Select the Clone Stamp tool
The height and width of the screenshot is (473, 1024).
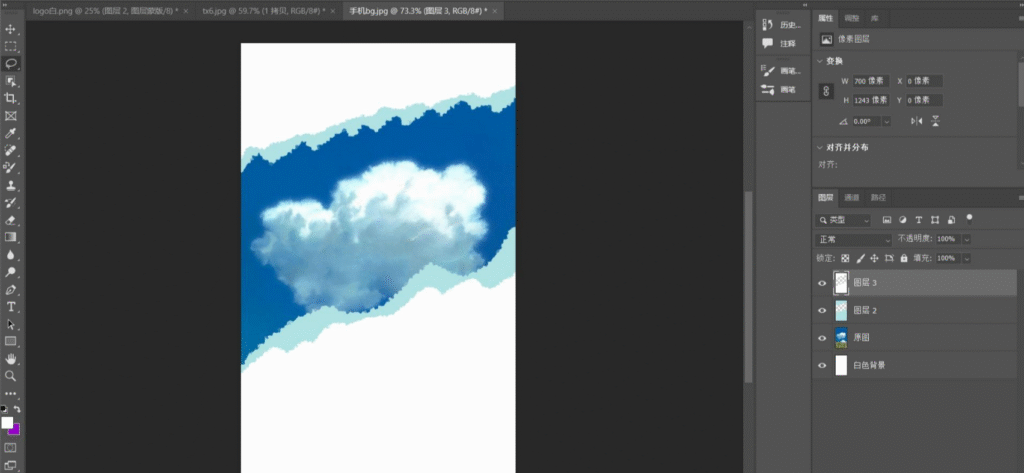click(x=10, y=185)
